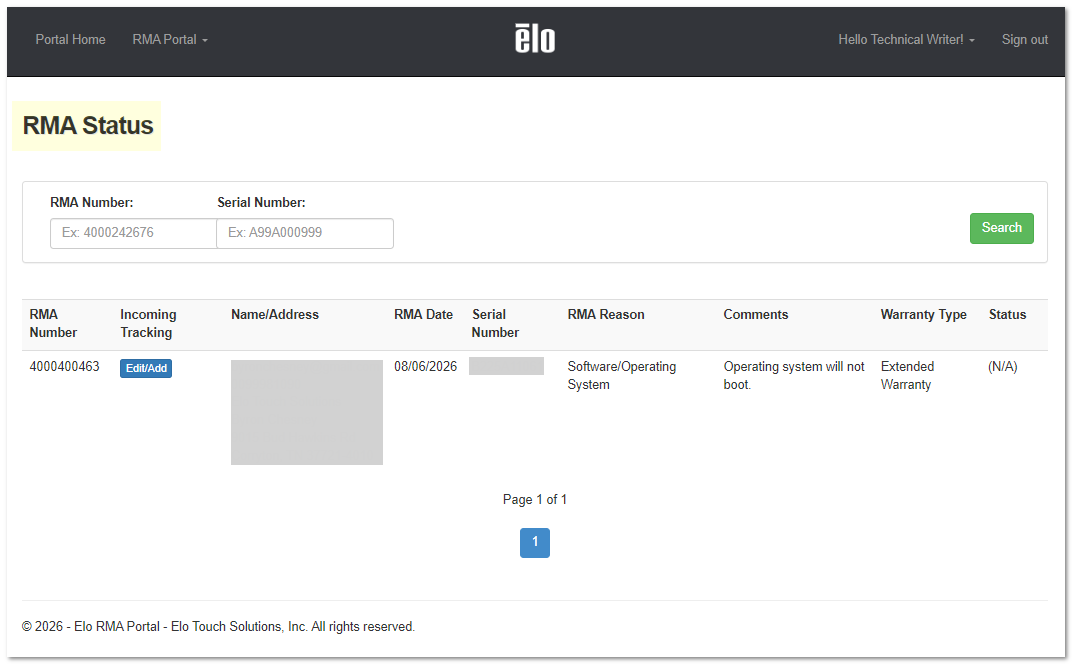Viewport: 1072px width, 664px height.
Task: Click the Incoming Tracking column header
Action: pos(148,323)
